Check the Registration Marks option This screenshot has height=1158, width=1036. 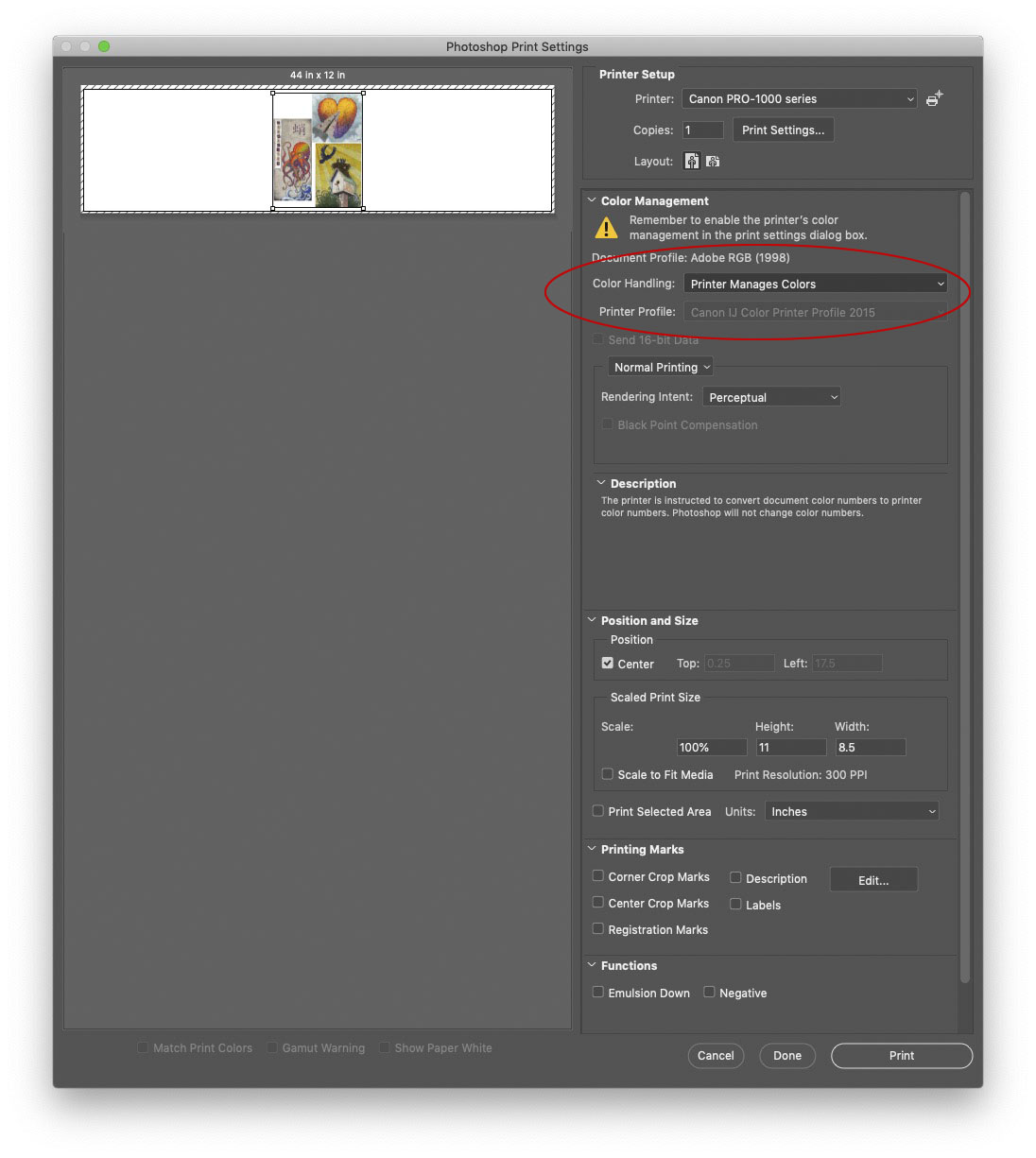point(598,929)
